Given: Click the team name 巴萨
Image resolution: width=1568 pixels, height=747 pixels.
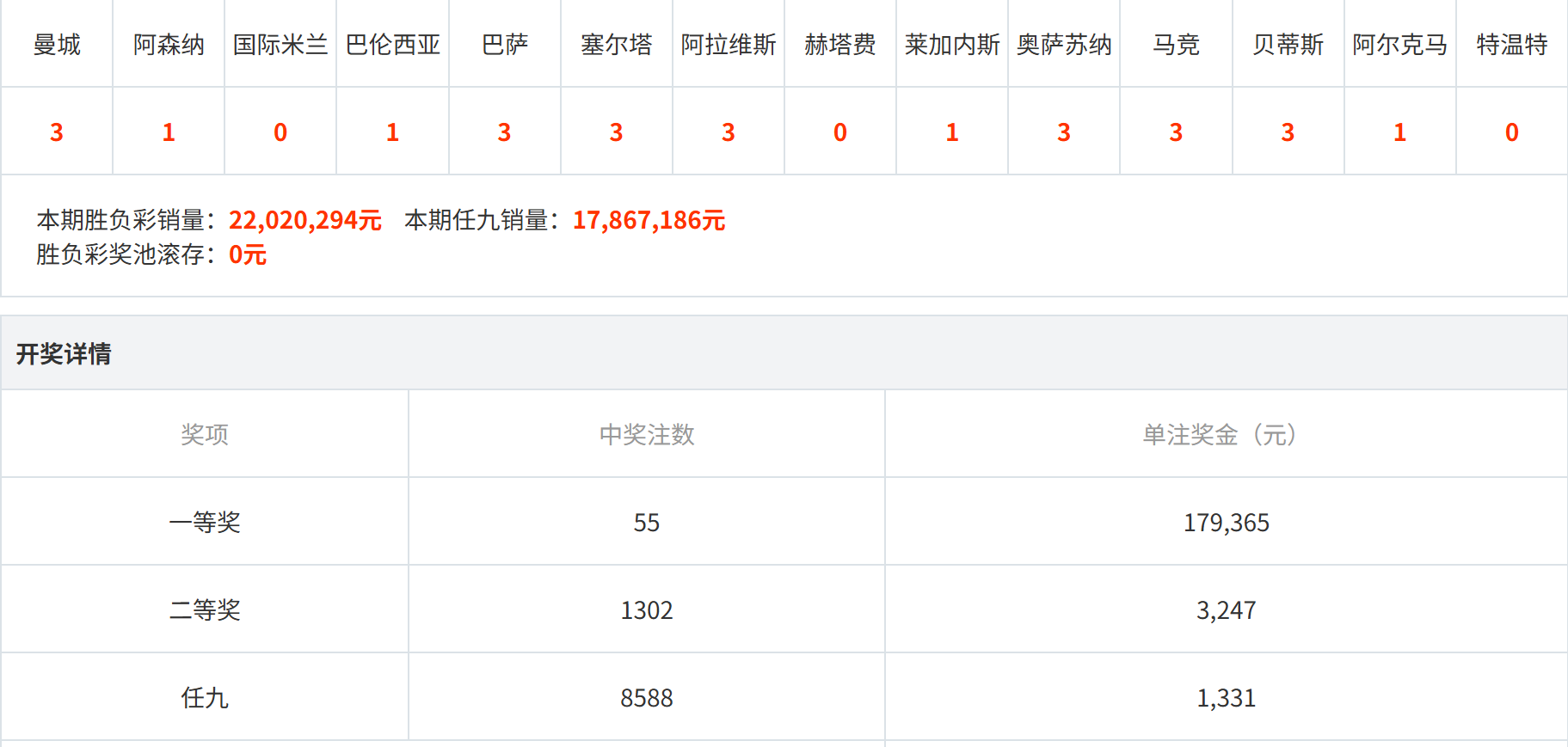Looking at the screenshot, I should pos(505,44).
